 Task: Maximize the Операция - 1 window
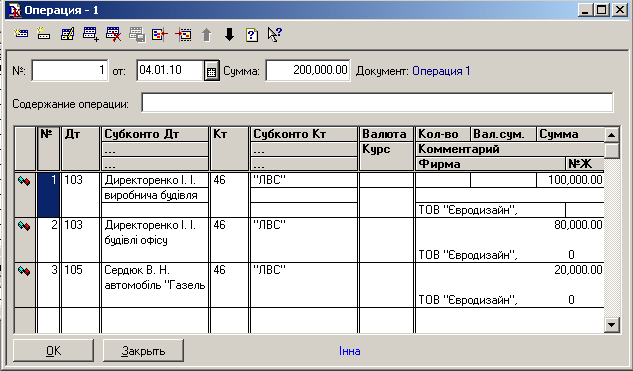pos(602,10)
